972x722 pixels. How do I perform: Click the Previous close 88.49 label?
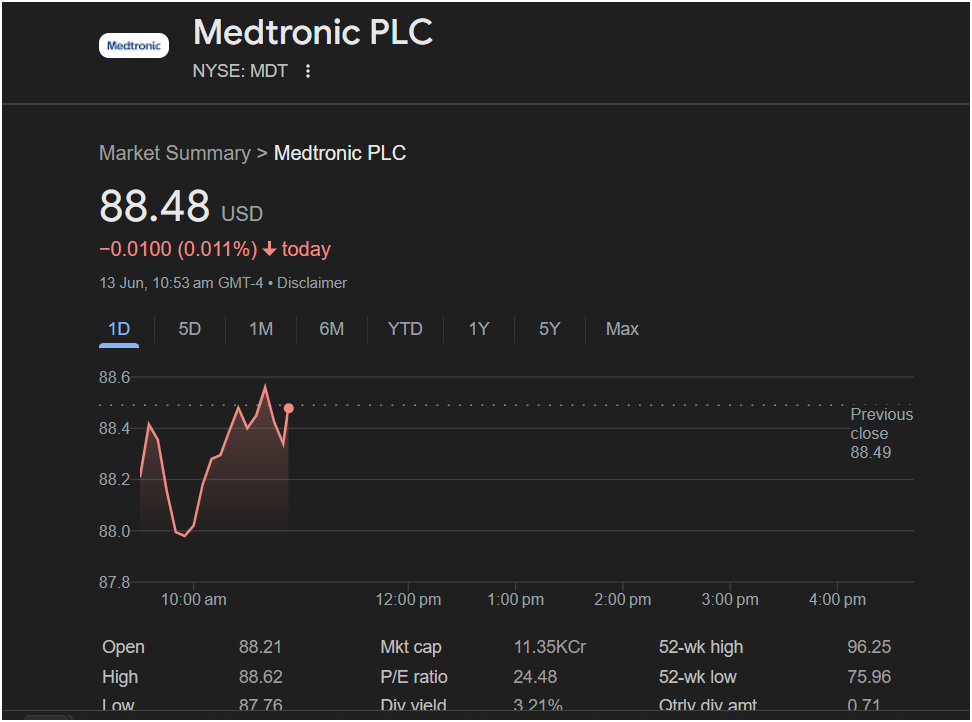pos(880,433)
